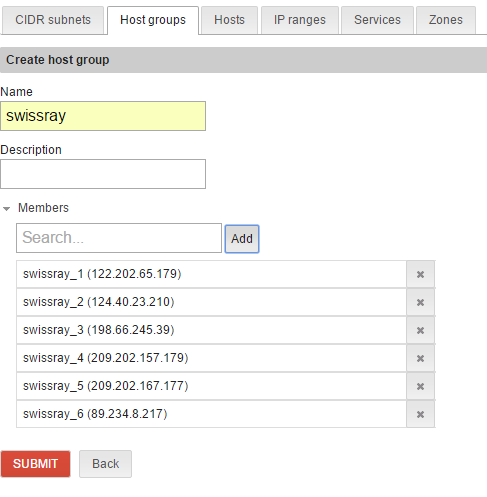Delete swissray_3 from the members list
Screen dimensions: 487x497
click(x=420, y=330)
